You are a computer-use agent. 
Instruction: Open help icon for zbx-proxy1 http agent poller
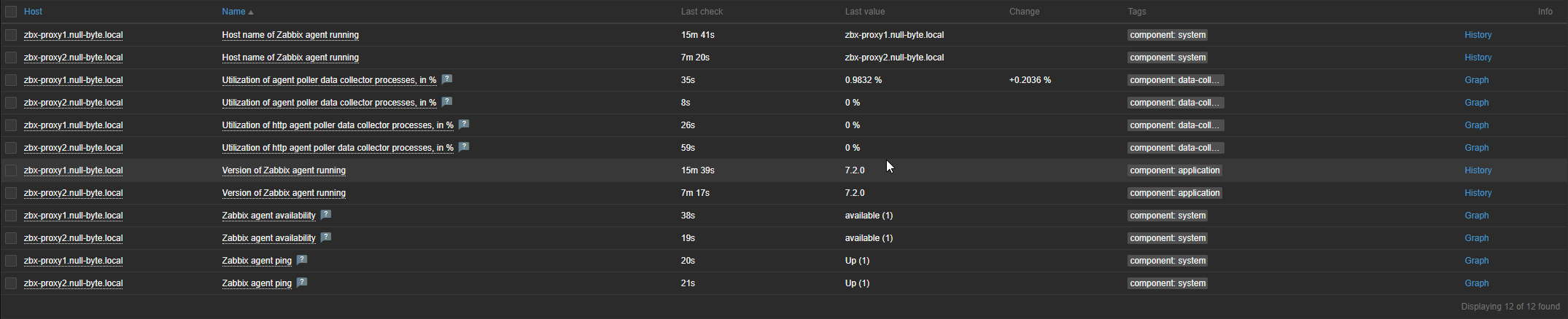point(464,125)
